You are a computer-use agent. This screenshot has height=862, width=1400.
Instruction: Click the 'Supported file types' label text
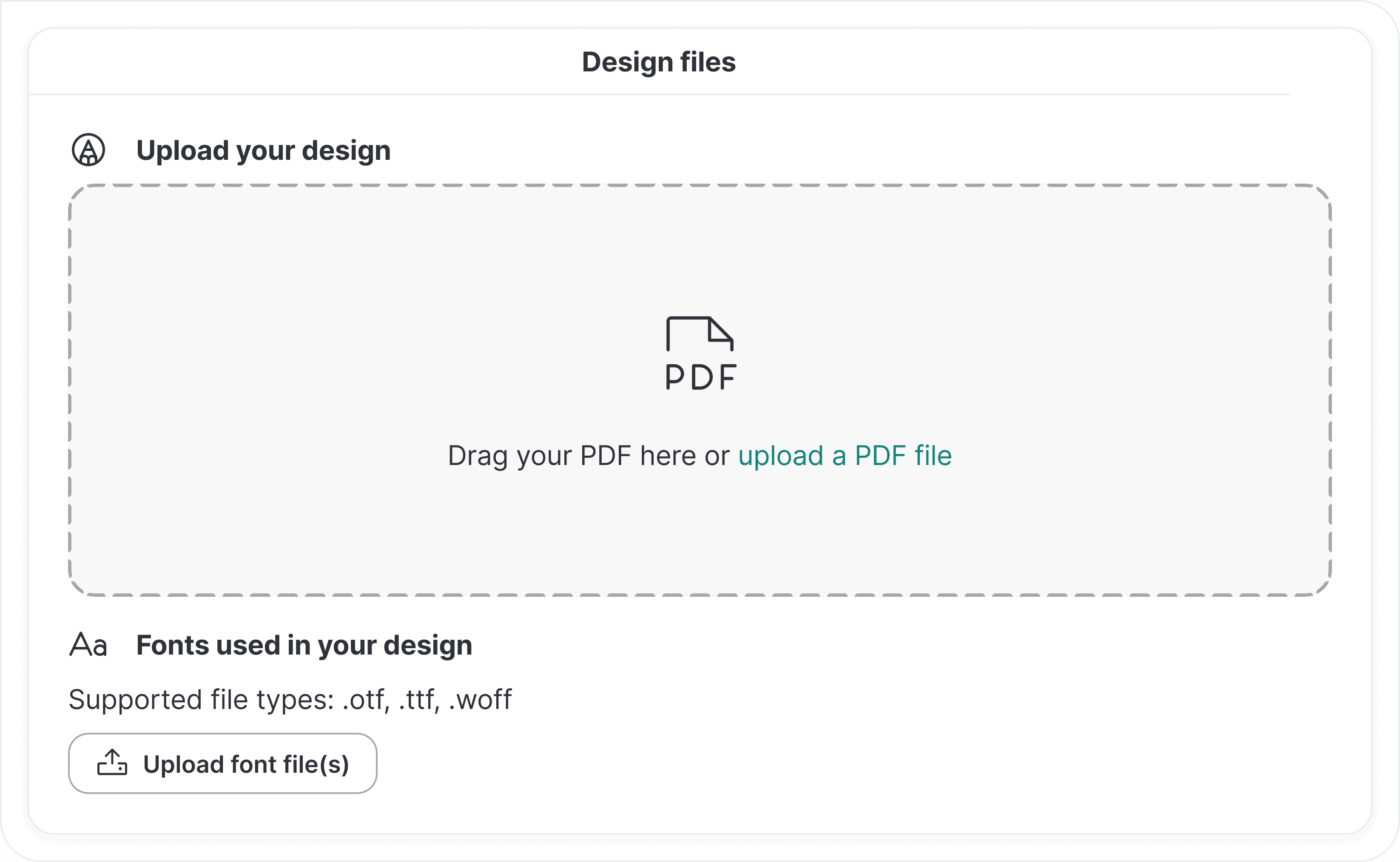pyautogui.click(x=201, y=700)
